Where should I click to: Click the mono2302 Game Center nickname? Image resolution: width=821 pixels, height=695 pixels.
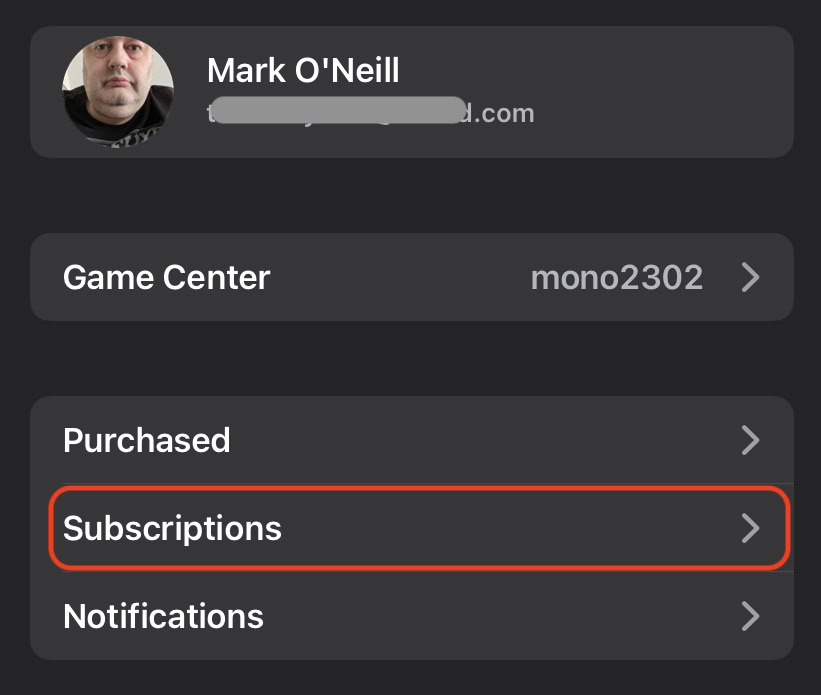[616, 277]
